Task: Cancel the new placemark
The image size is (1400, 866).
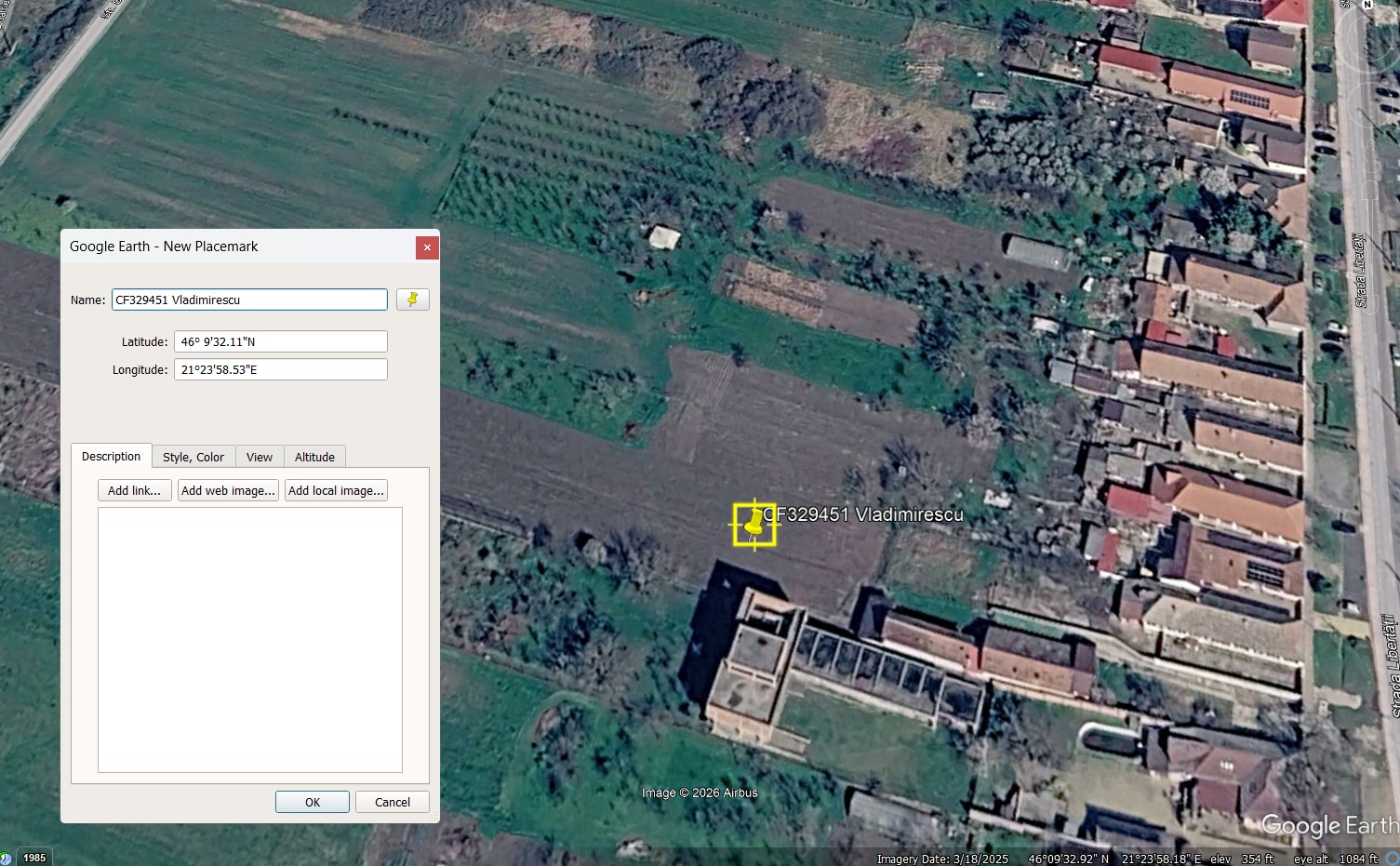Action: (392, 802)
